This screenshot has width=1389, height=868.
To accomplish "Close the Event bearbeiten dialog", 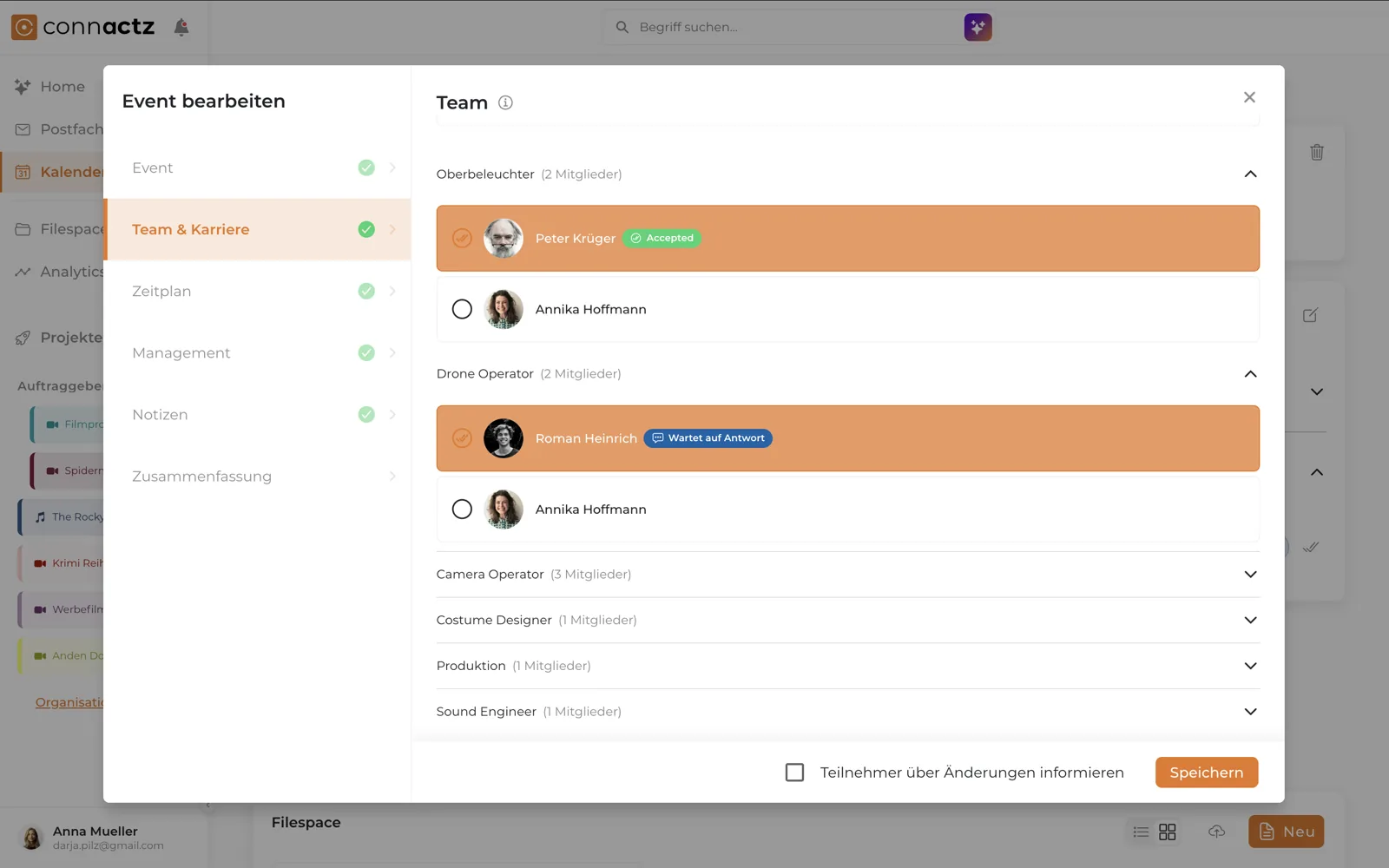I will pyautogui.click(x=1249, y=97).
